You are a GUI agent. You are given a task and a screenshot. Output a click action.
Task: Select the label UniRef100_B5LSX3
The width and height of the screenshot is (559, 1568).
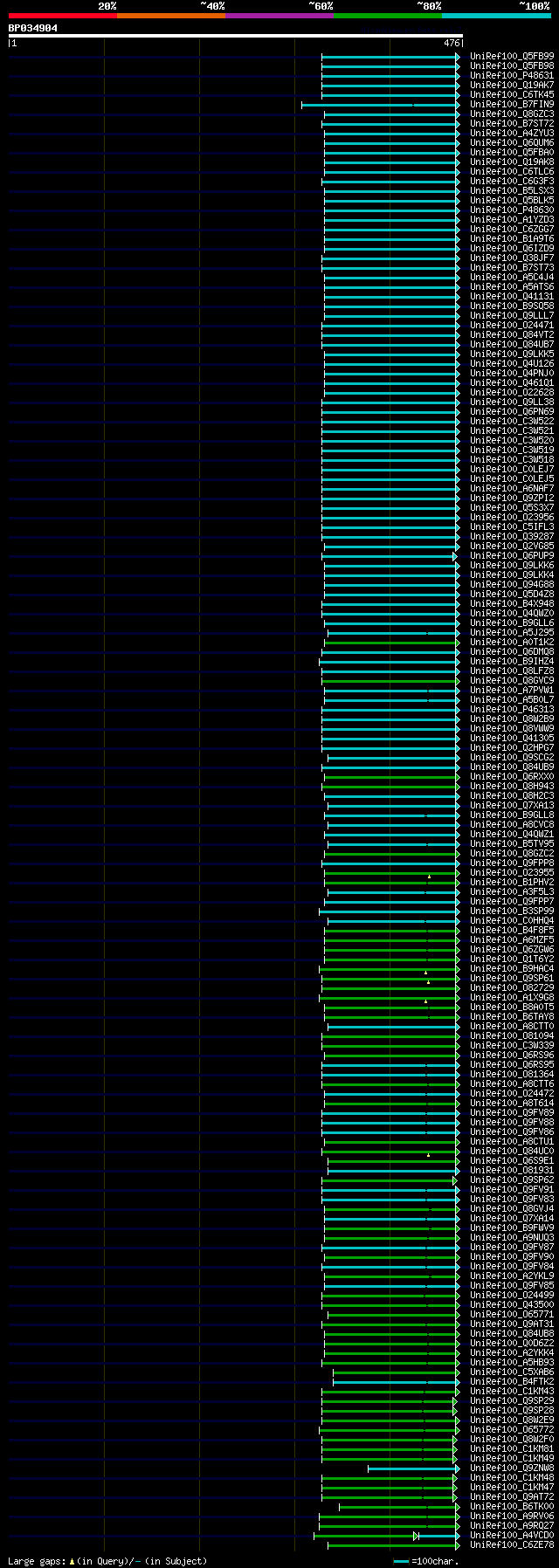512,190
